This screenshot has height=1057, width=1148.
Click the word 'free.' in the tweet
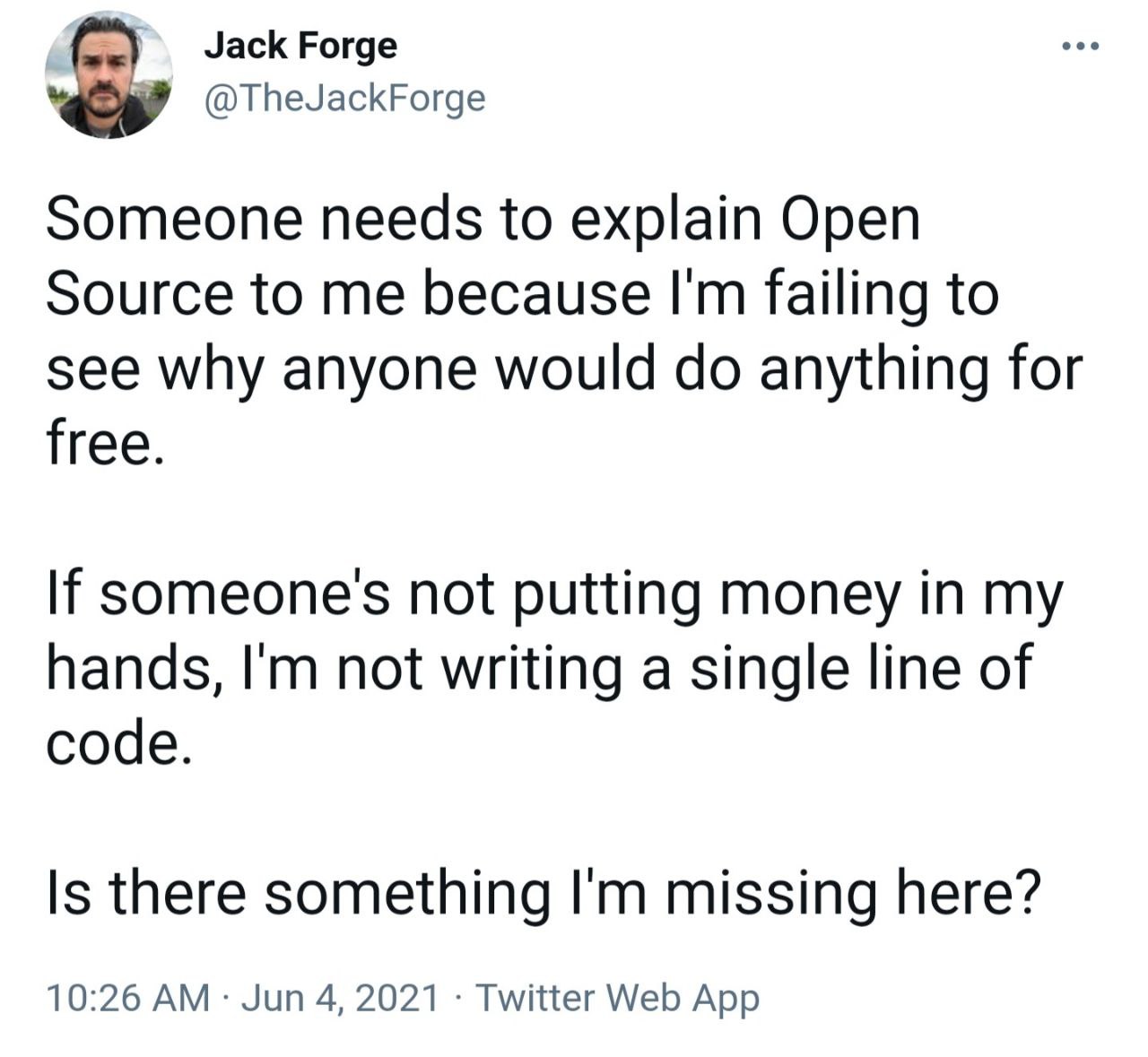tap(105, 444)
